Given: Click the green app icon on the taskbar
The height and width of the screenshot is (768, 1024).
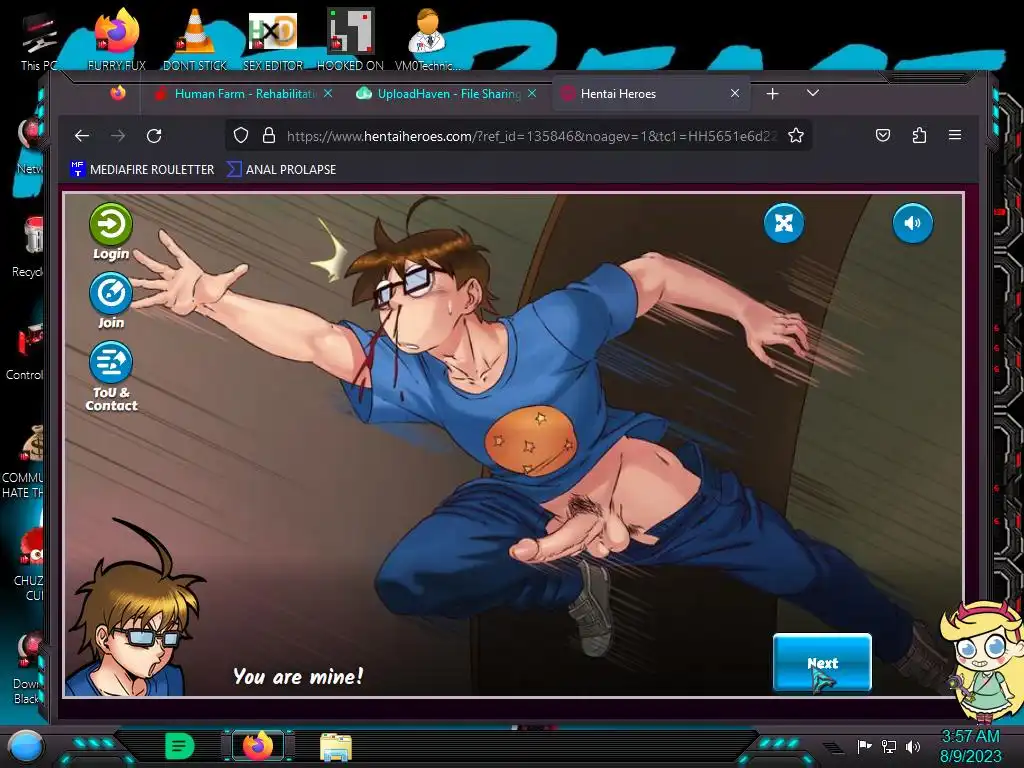Looking at the screenshot, I should tap(180, 746).
